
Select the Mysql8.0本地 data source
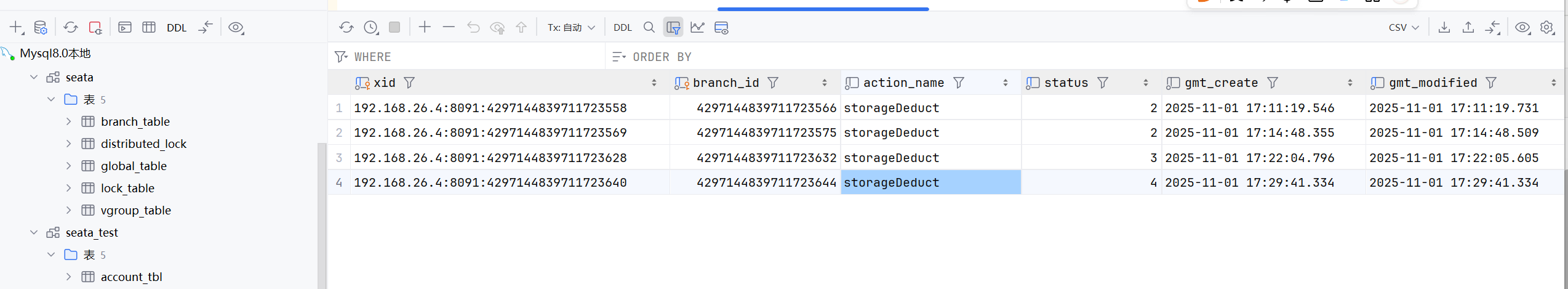[55, 54]
